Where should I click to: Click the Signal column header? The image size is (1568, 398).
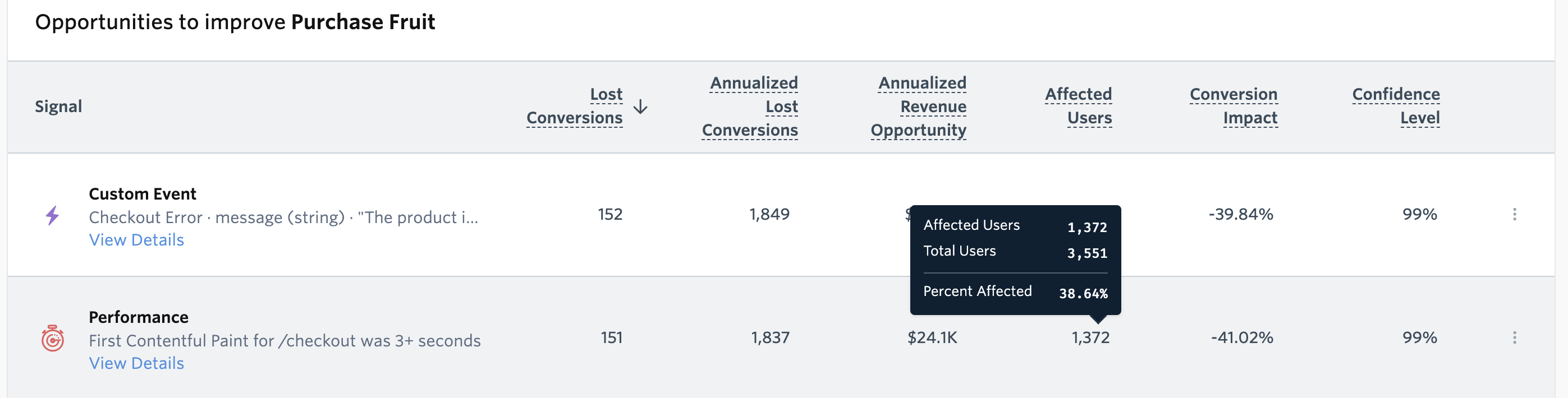[58, 107]
